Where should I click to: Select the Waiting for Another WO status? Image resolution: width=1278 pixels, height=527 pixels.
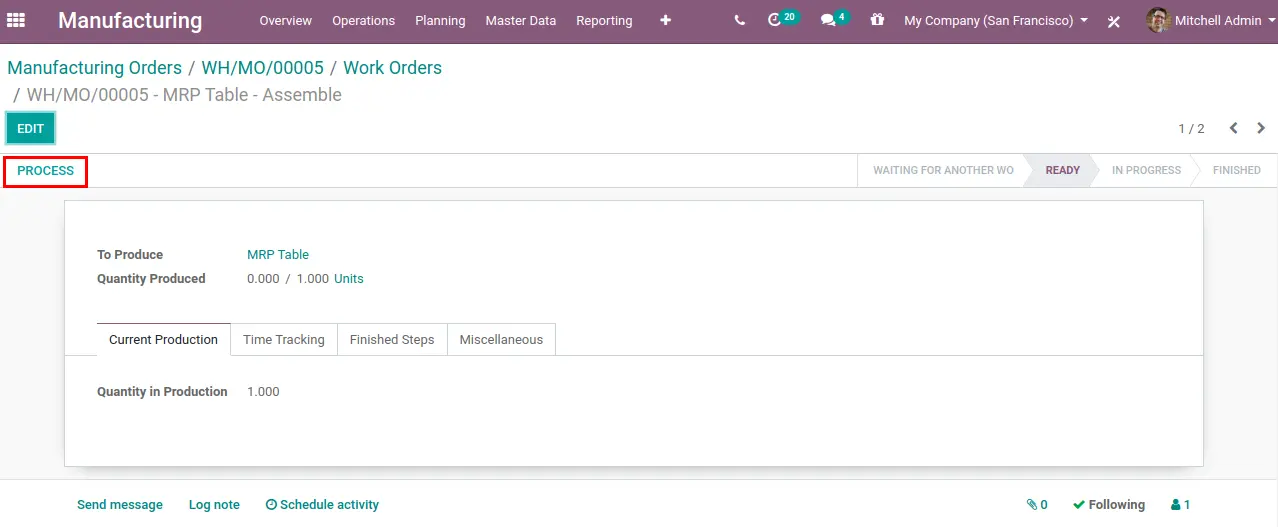coord(943,170)
